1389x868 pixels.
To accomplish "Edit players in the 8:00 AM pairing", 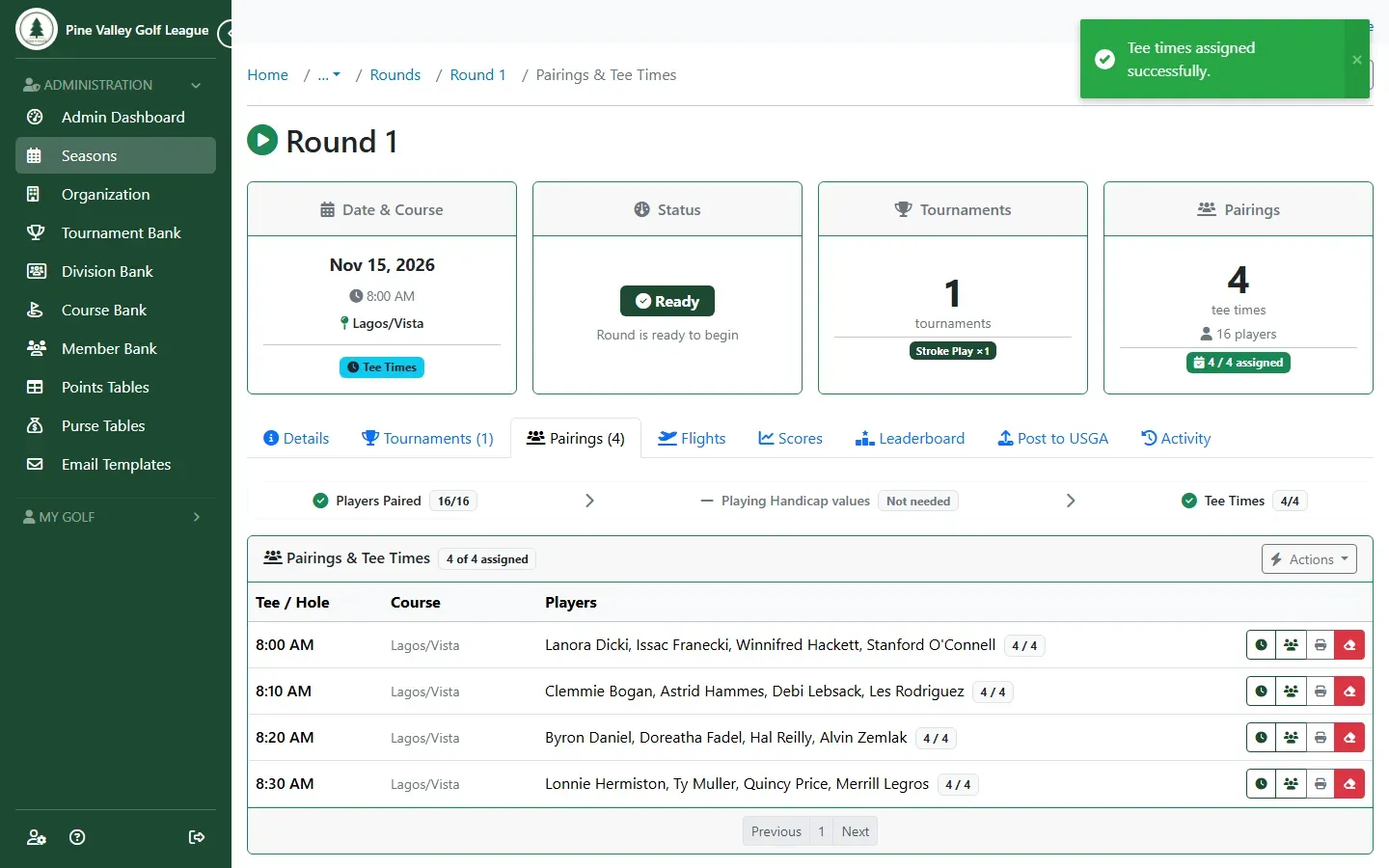I will tap(1291, 645).
